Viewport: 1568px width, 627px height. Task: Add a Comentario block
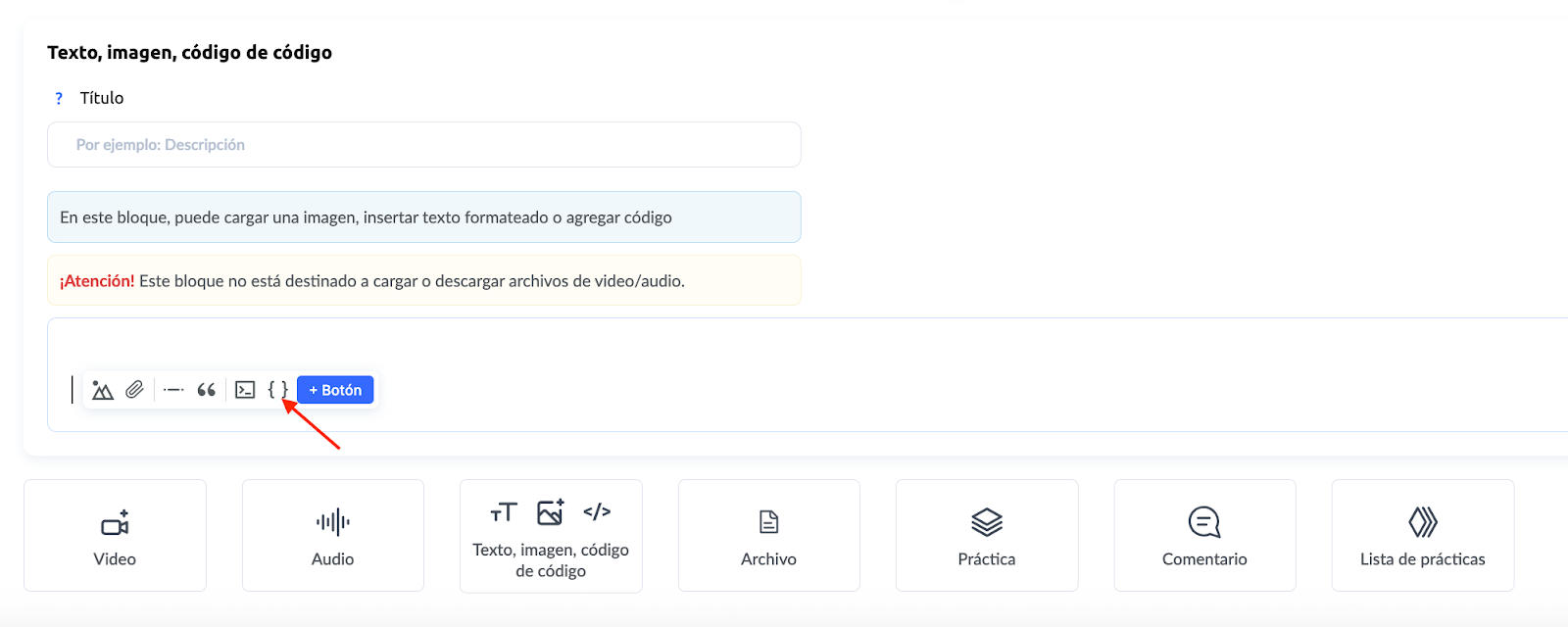click(1204, 535)
